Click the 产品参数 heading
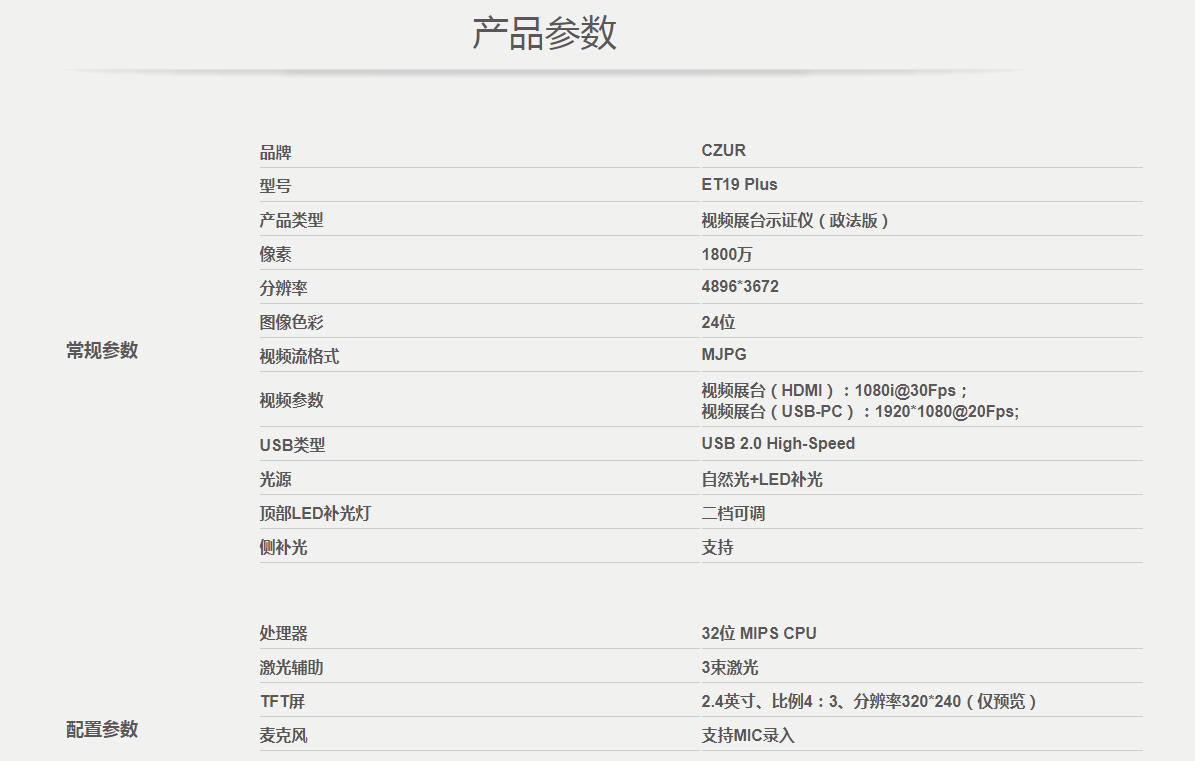The width and height of the screenshot is (1195, 761). coord(544,34)
